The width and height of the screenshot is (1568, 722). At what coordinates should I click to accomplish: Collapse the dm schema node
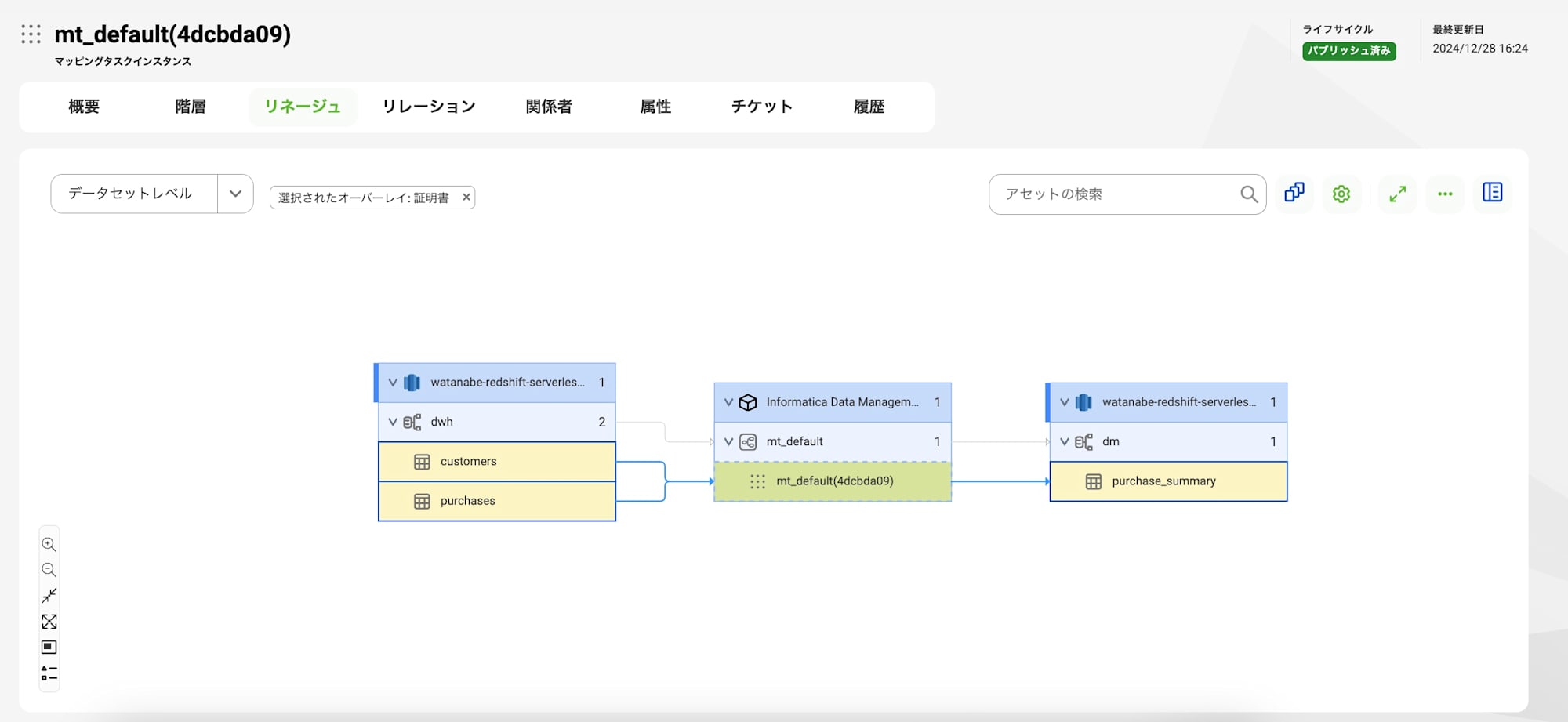pos(1065,442)
